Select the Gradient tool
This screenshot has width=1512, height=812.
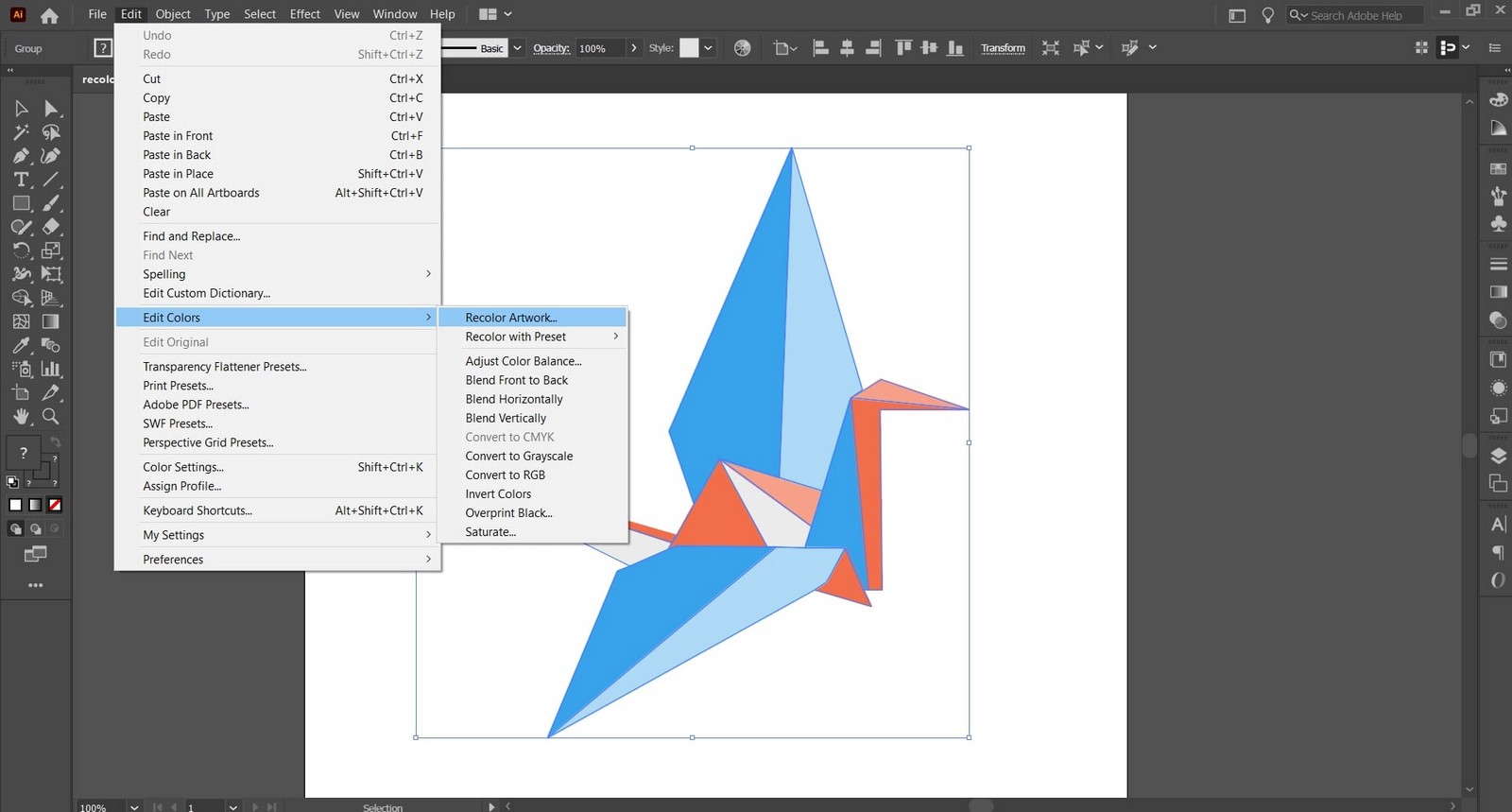coord(51,321)
